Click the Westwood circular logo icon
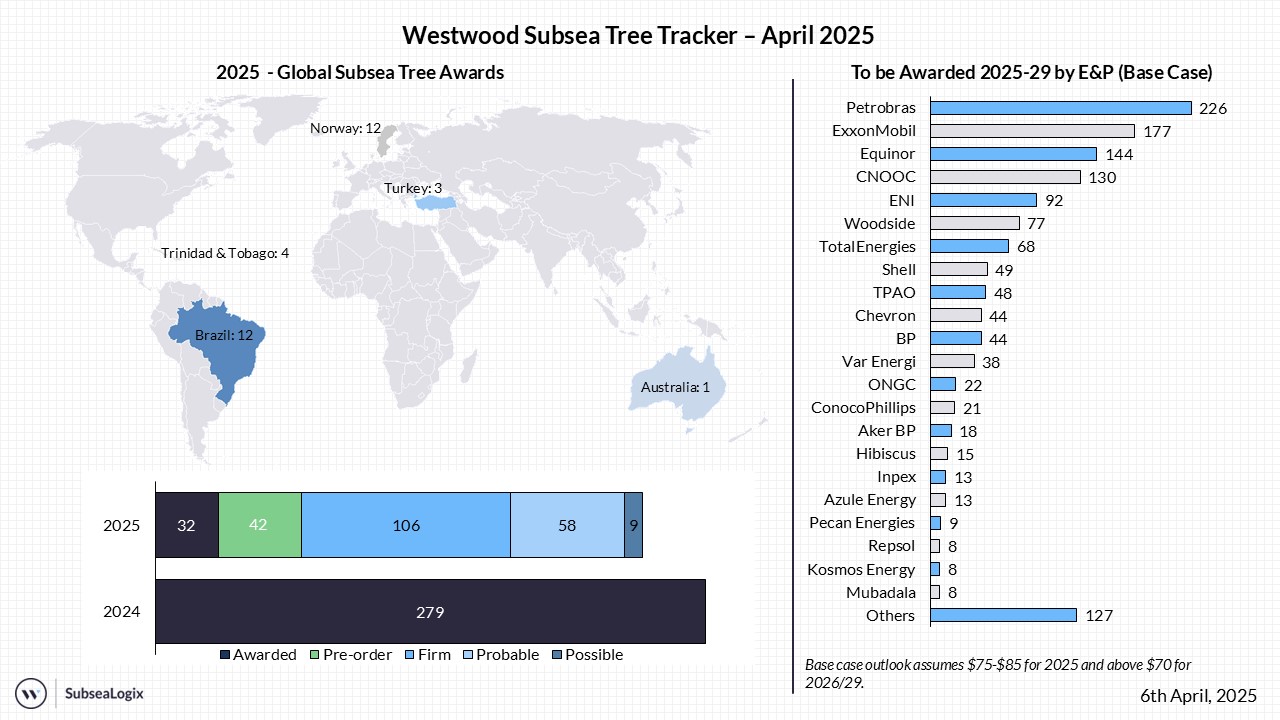1280x720 pixels. [x=31, y=692]
